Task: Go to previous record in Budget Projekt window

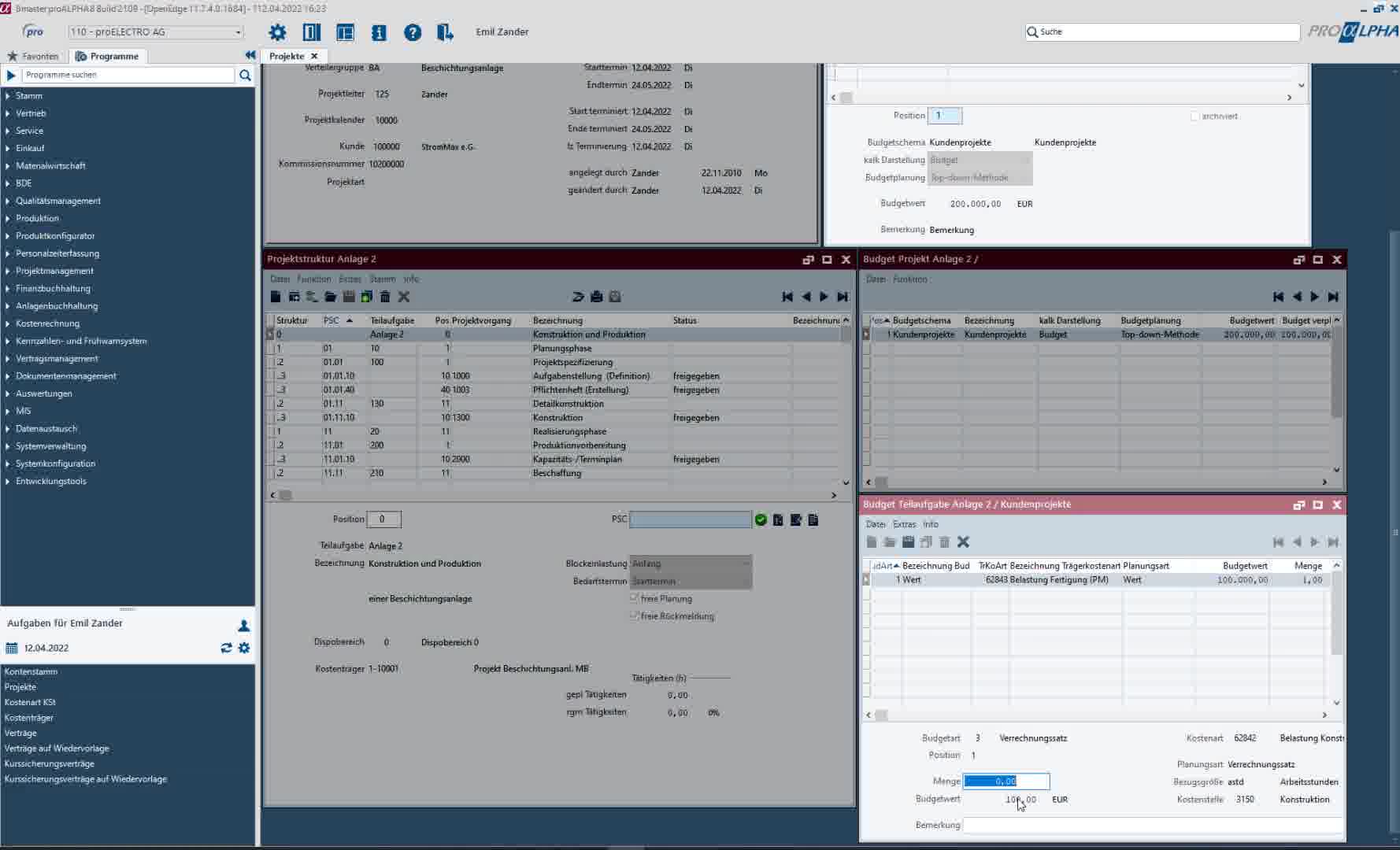Action: point(1297,297)
